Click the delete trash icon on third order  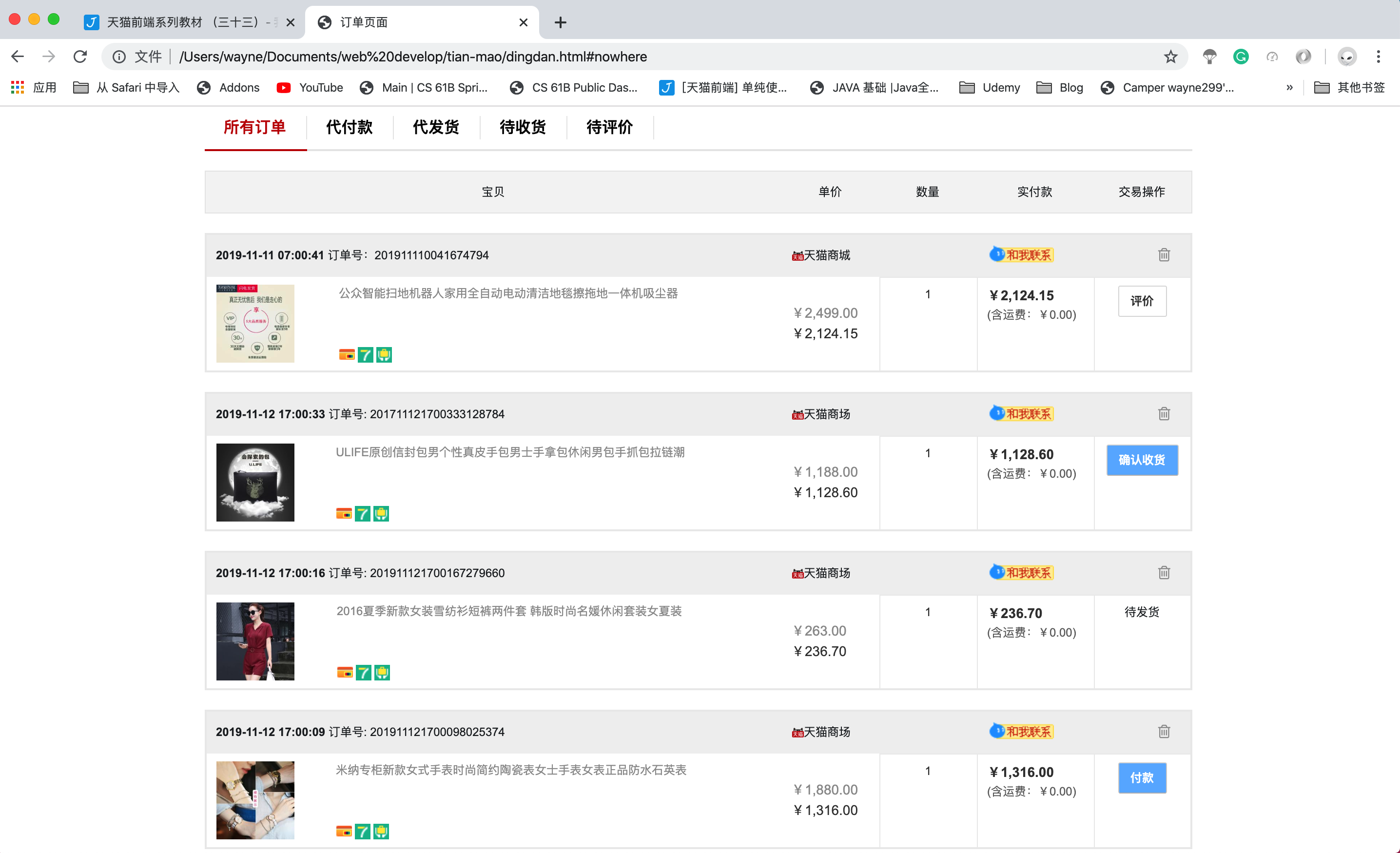[1163, 572]
